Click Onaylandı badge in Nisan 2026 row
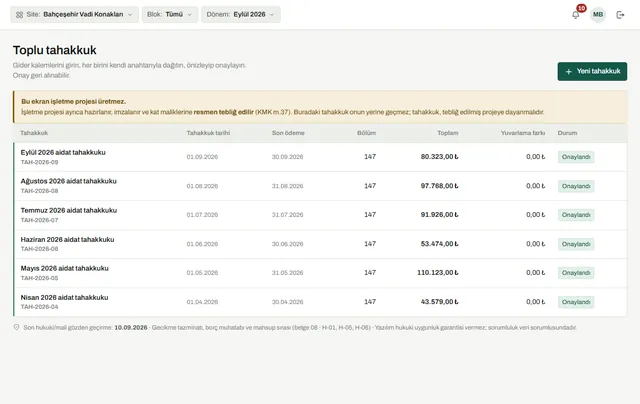640x404 pixels. click(576, 302)
